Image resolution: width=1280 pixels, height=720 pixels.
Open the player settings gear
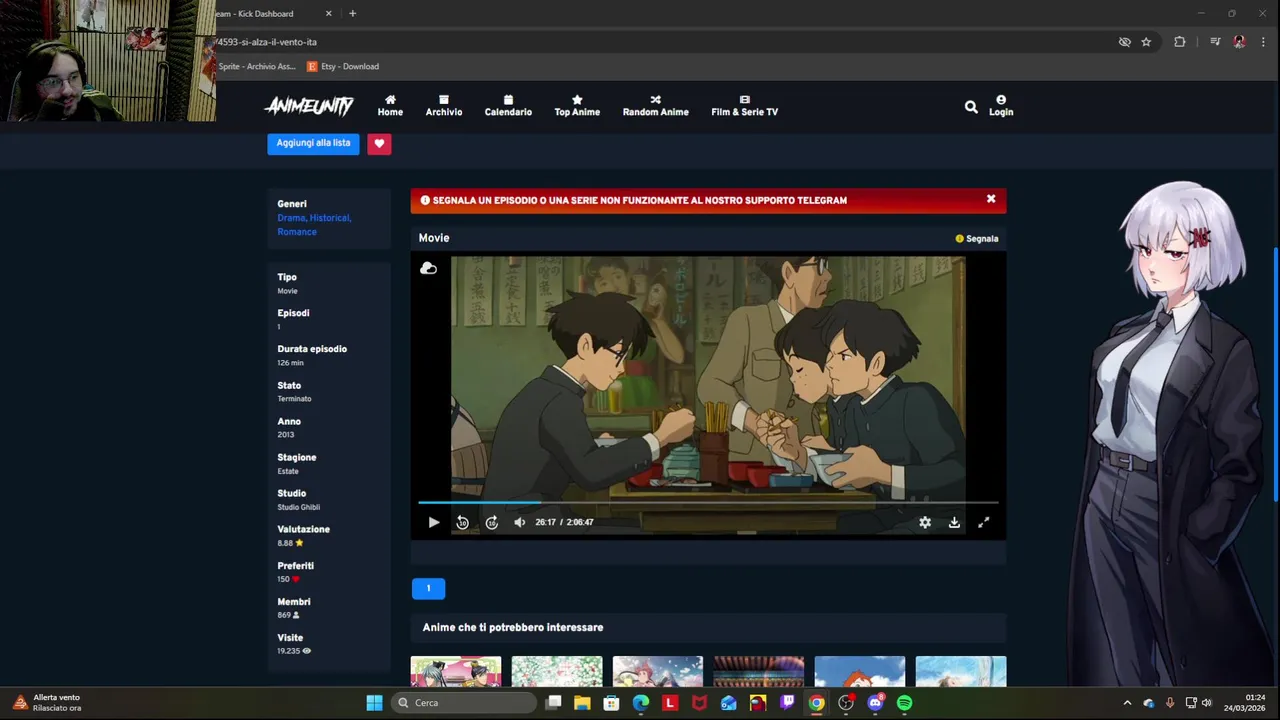click(925, 522)
